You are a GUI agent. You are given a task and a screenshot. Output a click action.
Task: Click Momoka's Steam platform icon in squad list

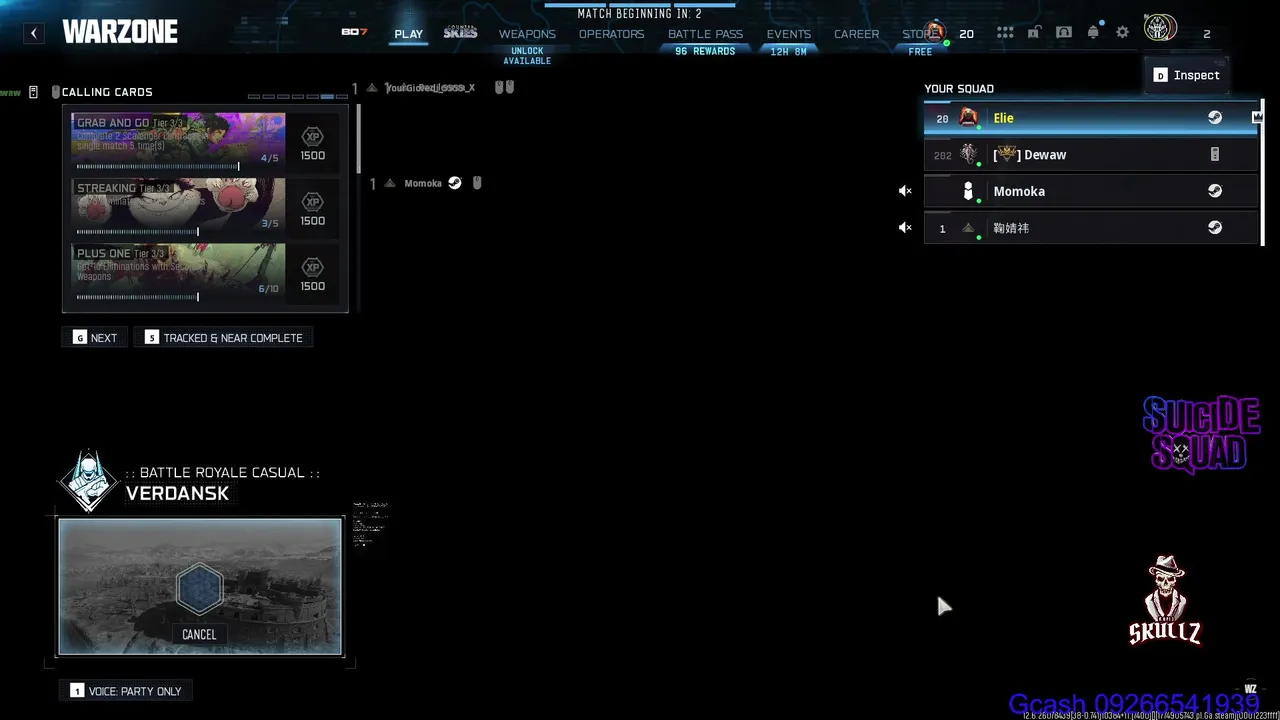pyautogui.click(x=1215, y=191)
